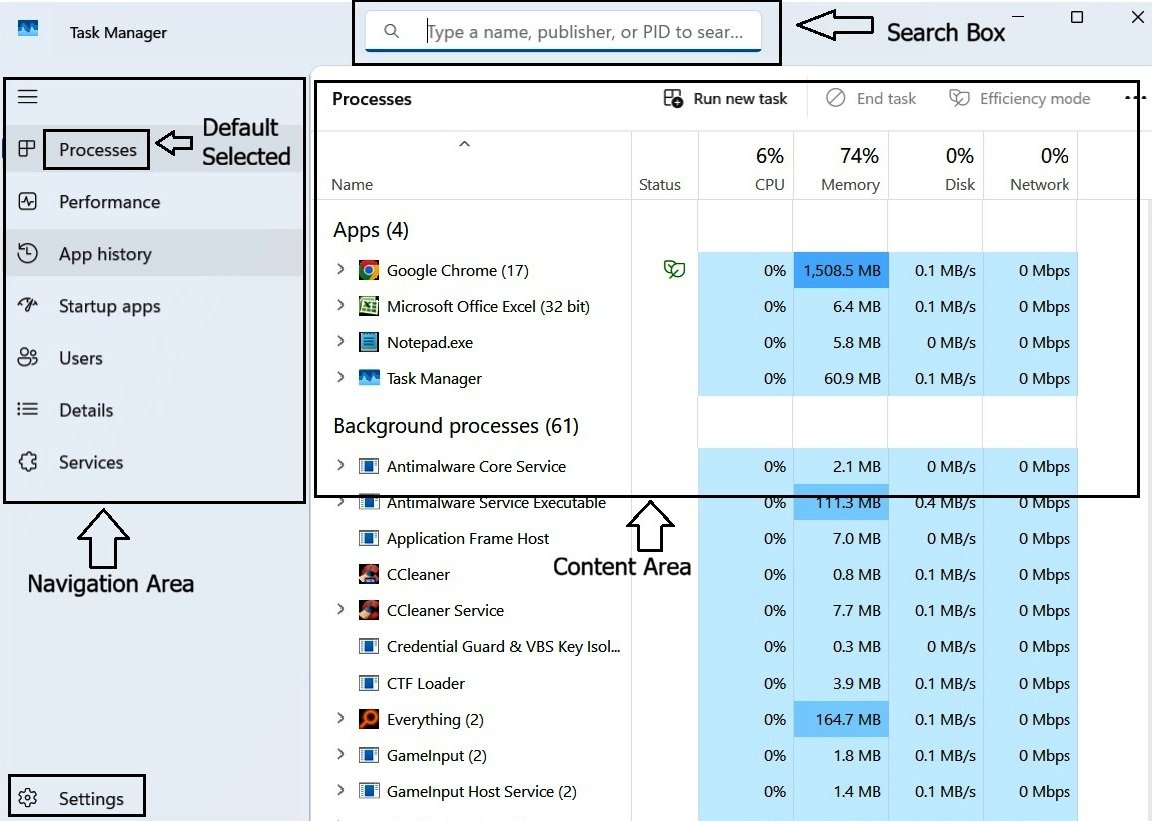Click Run new task

coord(725,98)
